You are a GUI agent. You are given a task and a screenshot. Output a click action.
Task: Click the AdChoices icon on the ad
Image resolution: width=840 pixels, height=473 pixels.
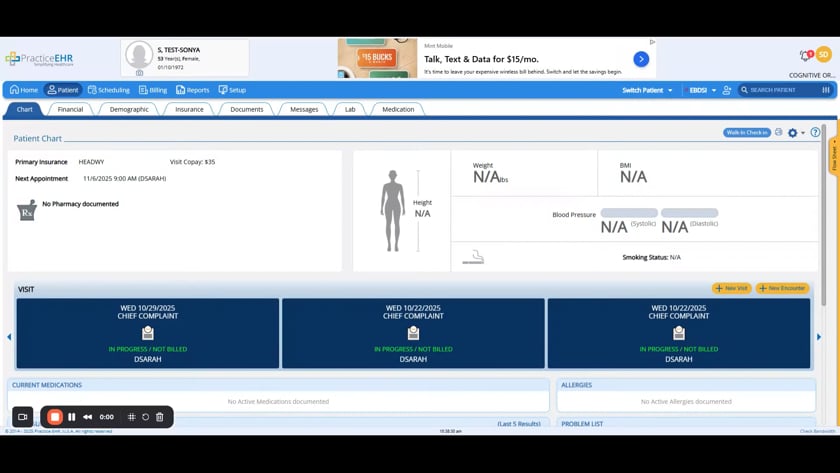point(652,42)
